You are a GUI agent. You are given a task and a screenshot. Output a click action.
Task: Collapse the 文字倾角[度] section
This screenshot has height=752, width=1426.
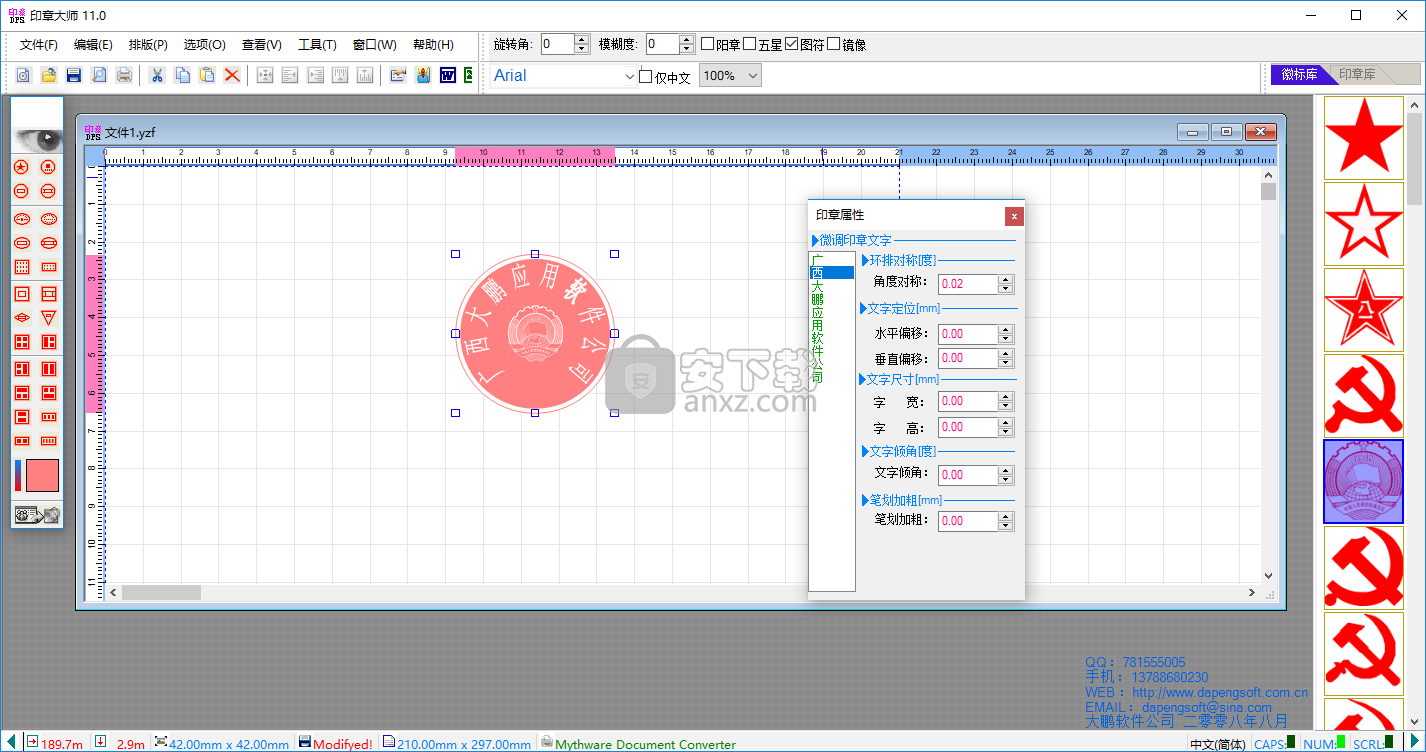pos(865,451)
